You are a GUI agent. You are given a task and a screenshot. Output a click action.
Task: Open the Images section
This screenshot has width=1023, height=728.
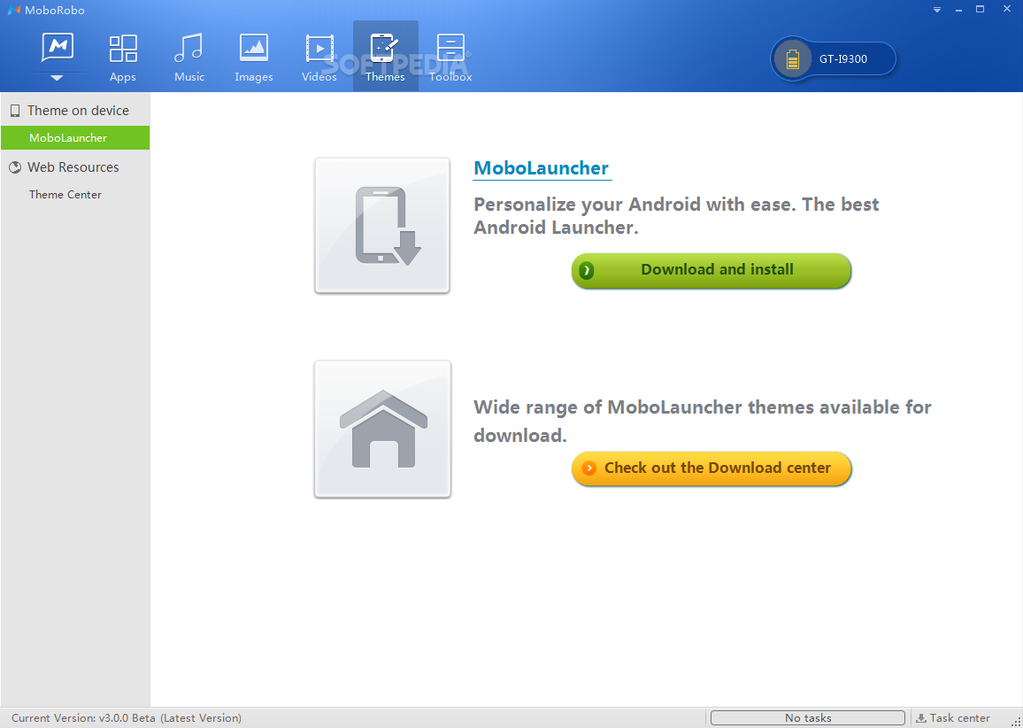(254, 58)
